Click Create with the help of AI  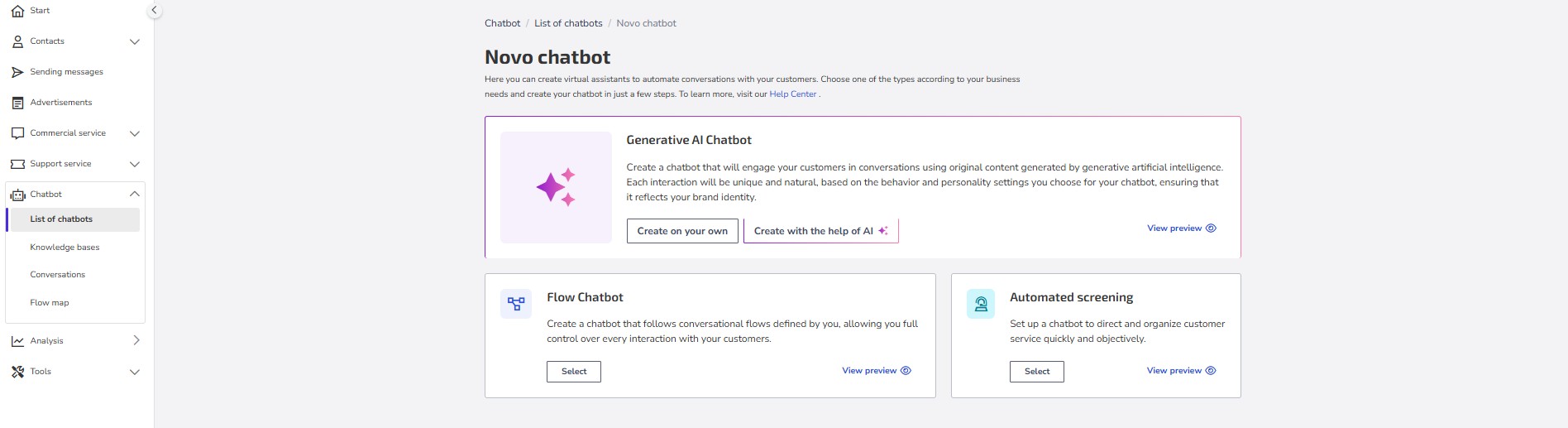coord(820,231)
